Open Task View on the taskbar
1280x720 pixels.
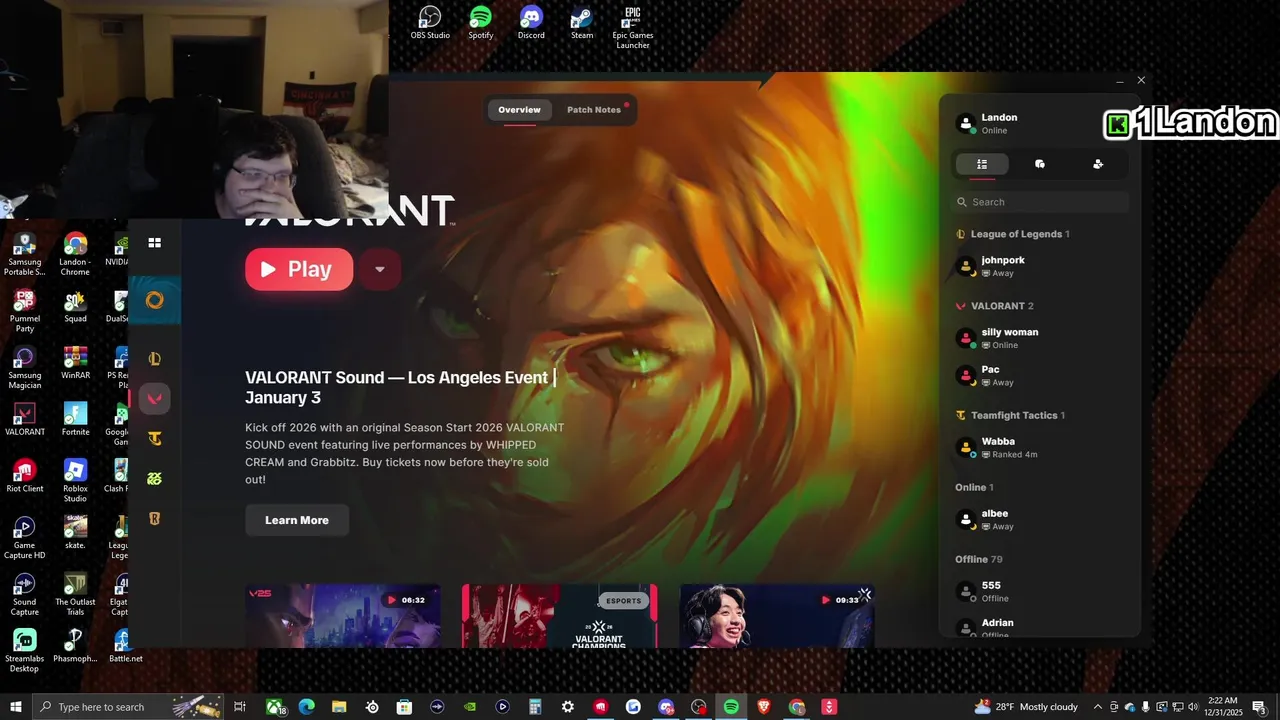coord(240,707)
